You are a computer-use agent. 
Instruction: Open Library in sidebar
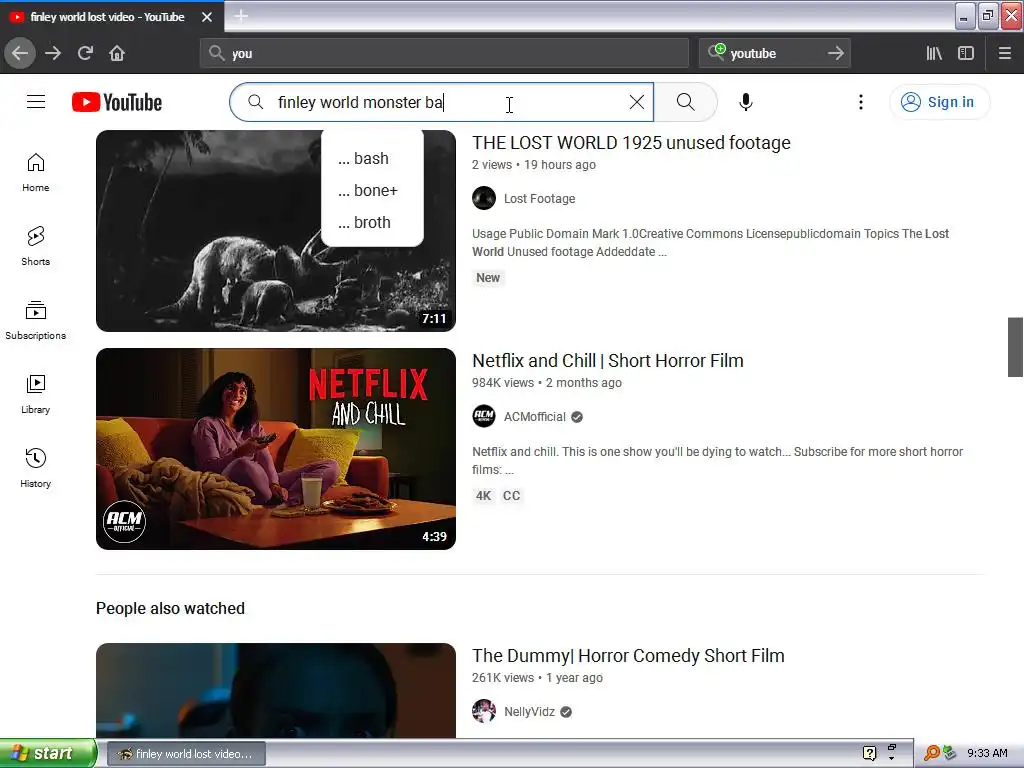point(35,394)
